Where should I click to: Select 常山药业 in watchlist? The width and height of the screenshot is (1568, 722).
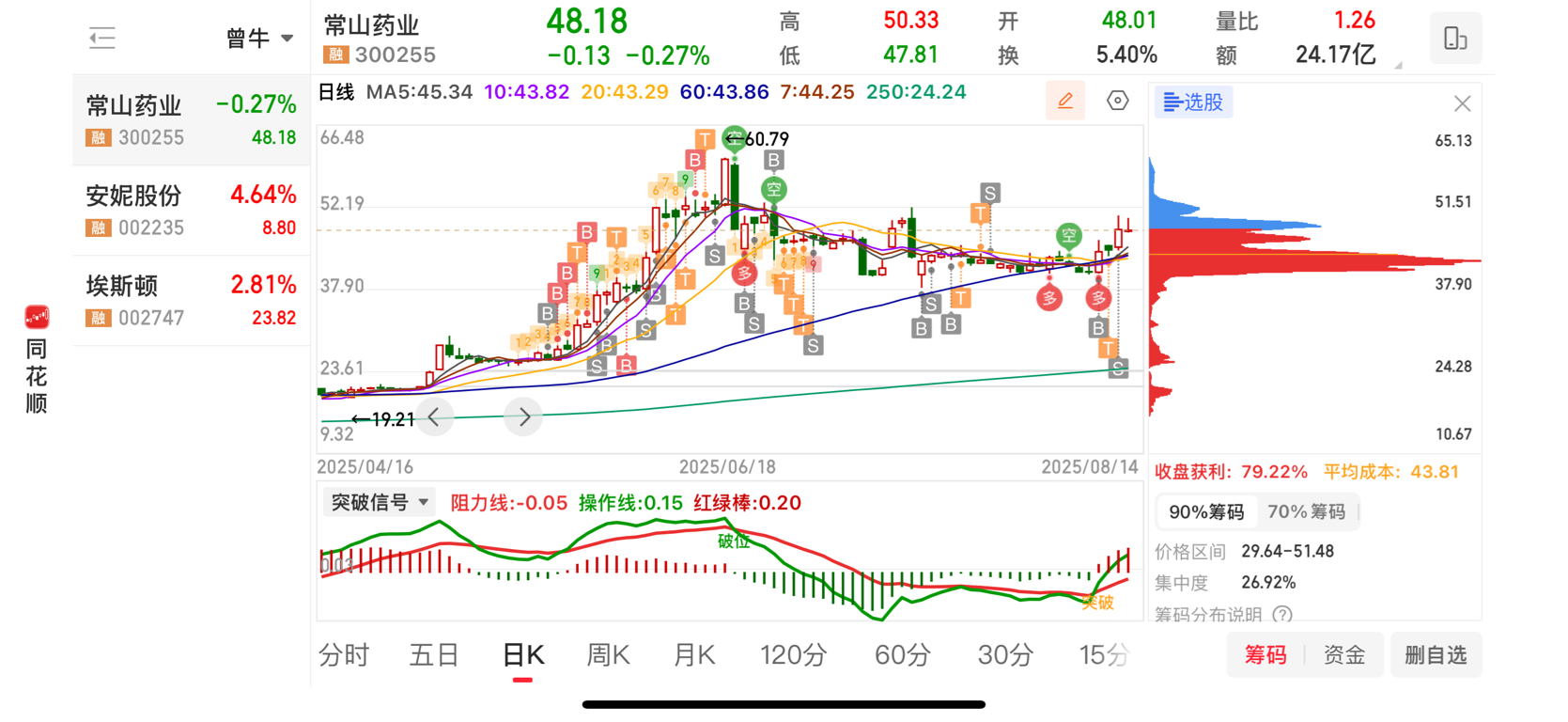pos(191,120)
